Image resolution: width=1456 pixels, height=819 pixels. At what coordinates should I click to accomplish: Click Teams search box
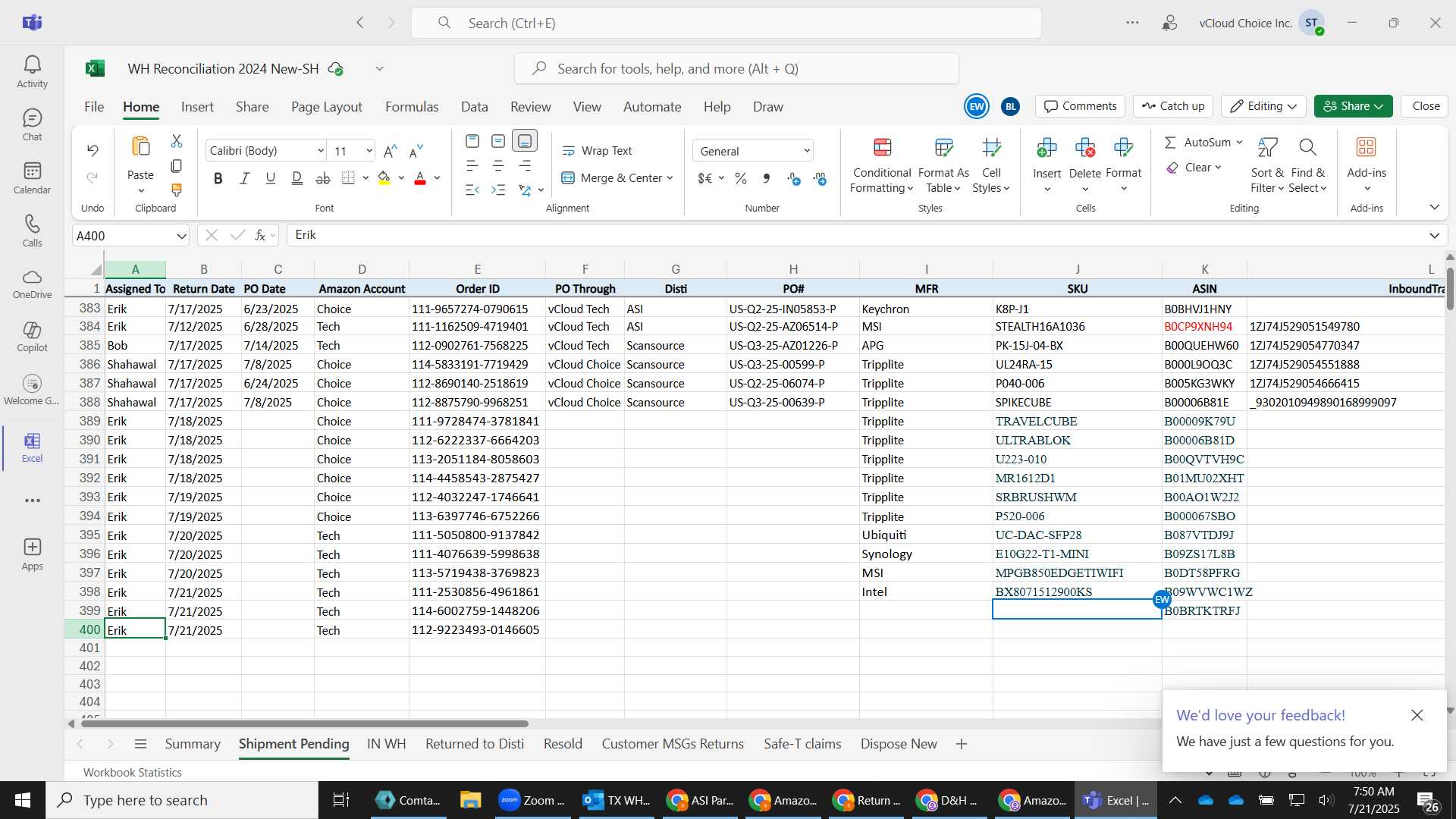tap(726, 23)
